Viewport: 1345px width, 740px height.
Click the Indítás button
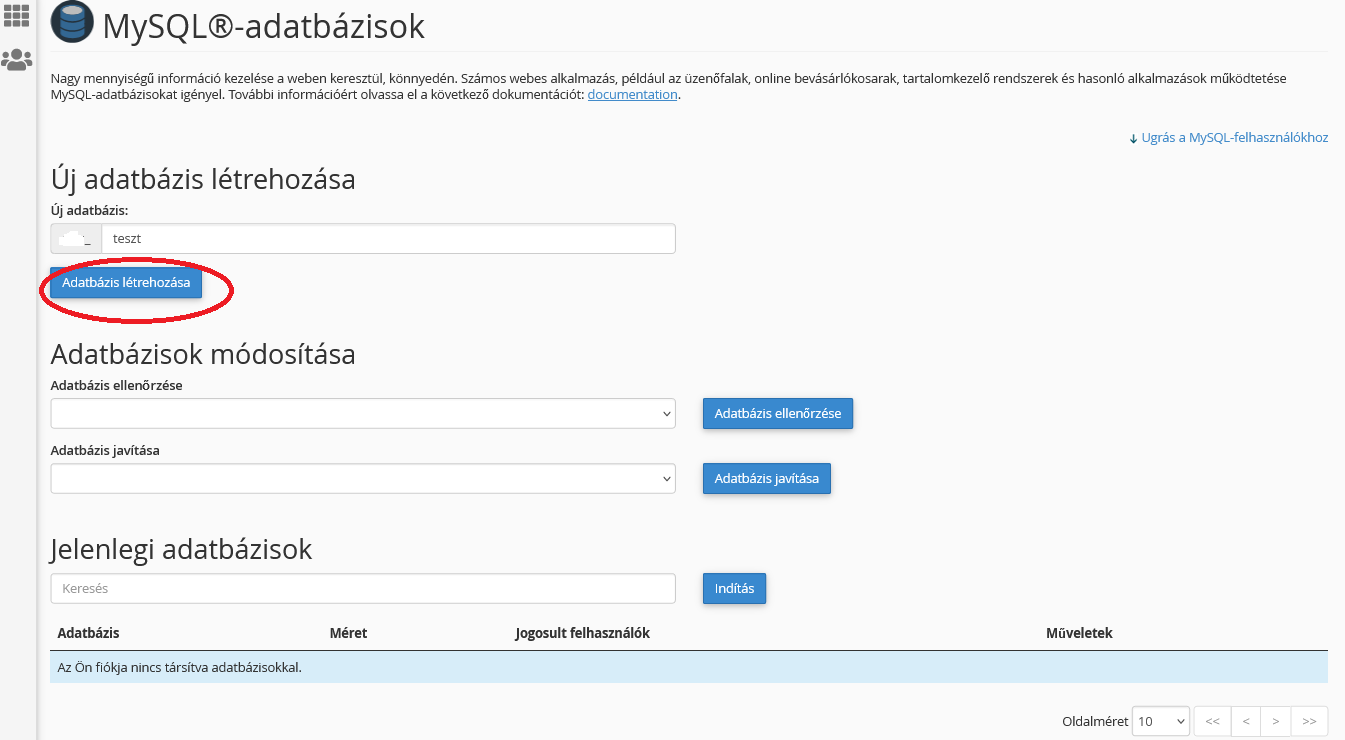pos(735,588)
